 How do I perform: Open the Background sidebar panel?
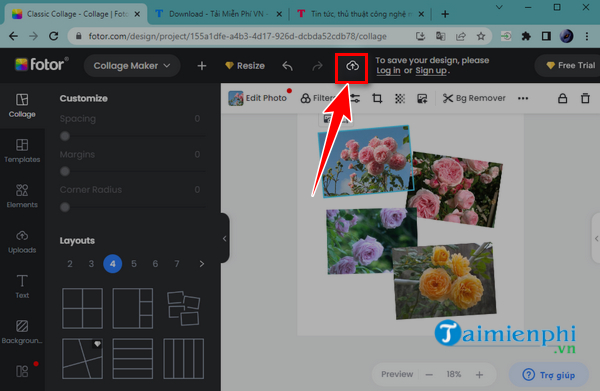[x=22, y=332]
